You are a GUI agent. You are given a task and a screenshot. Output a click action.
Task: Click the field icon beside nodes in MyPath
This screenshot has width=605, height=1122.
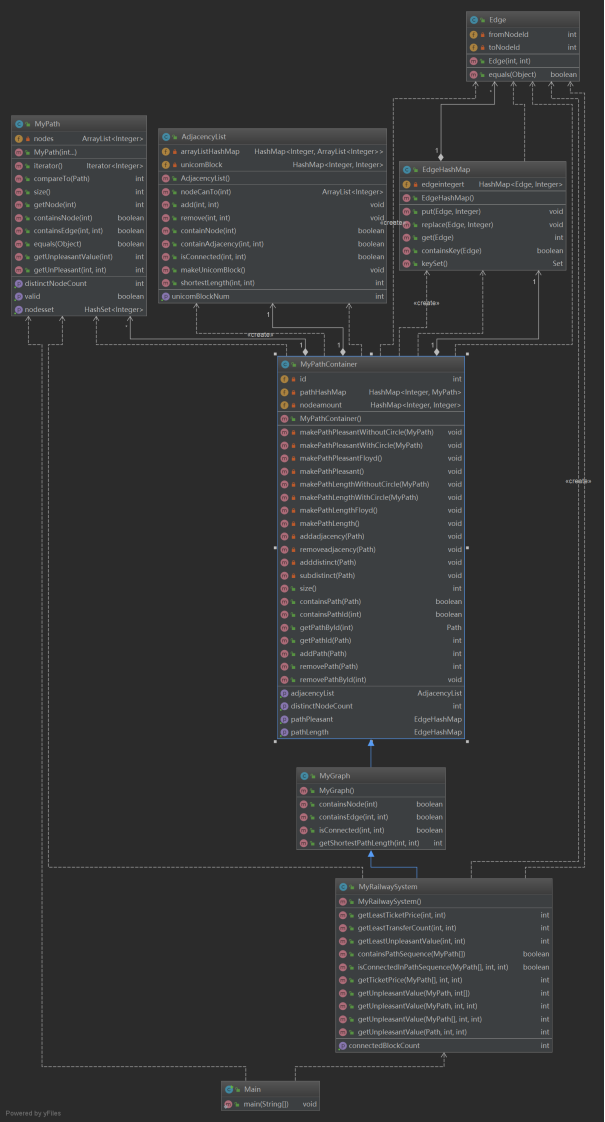[19, 138]
